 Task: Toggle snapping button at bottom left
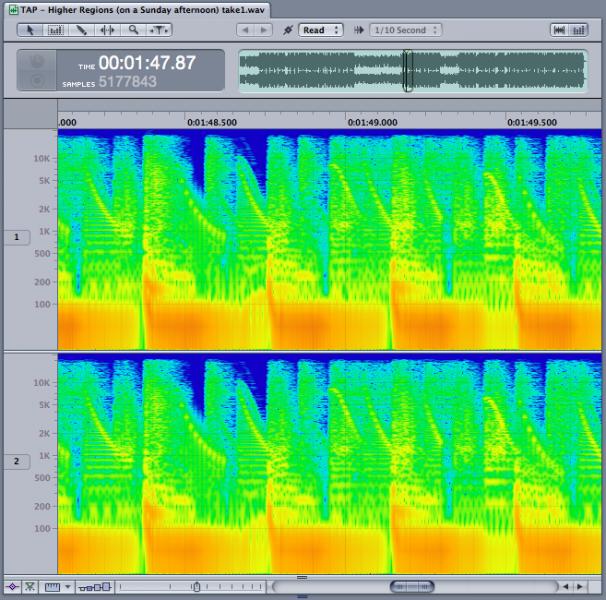tap(30, 587)
